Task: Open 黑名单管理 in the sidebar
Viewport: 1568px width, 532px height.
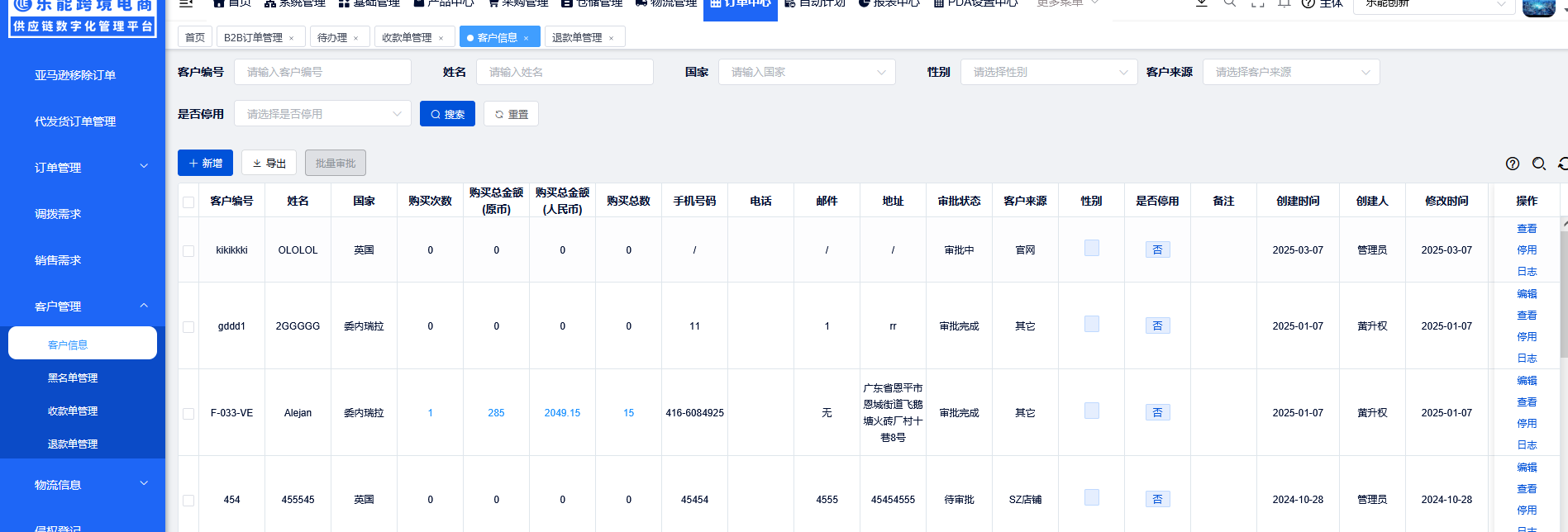Action: click(73, 378)
